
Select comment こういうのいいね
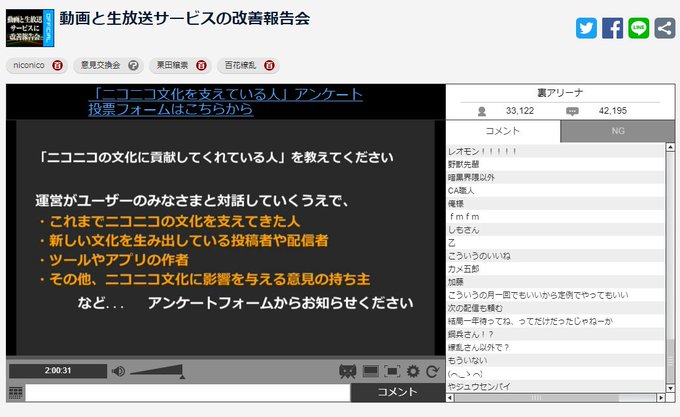555,256
